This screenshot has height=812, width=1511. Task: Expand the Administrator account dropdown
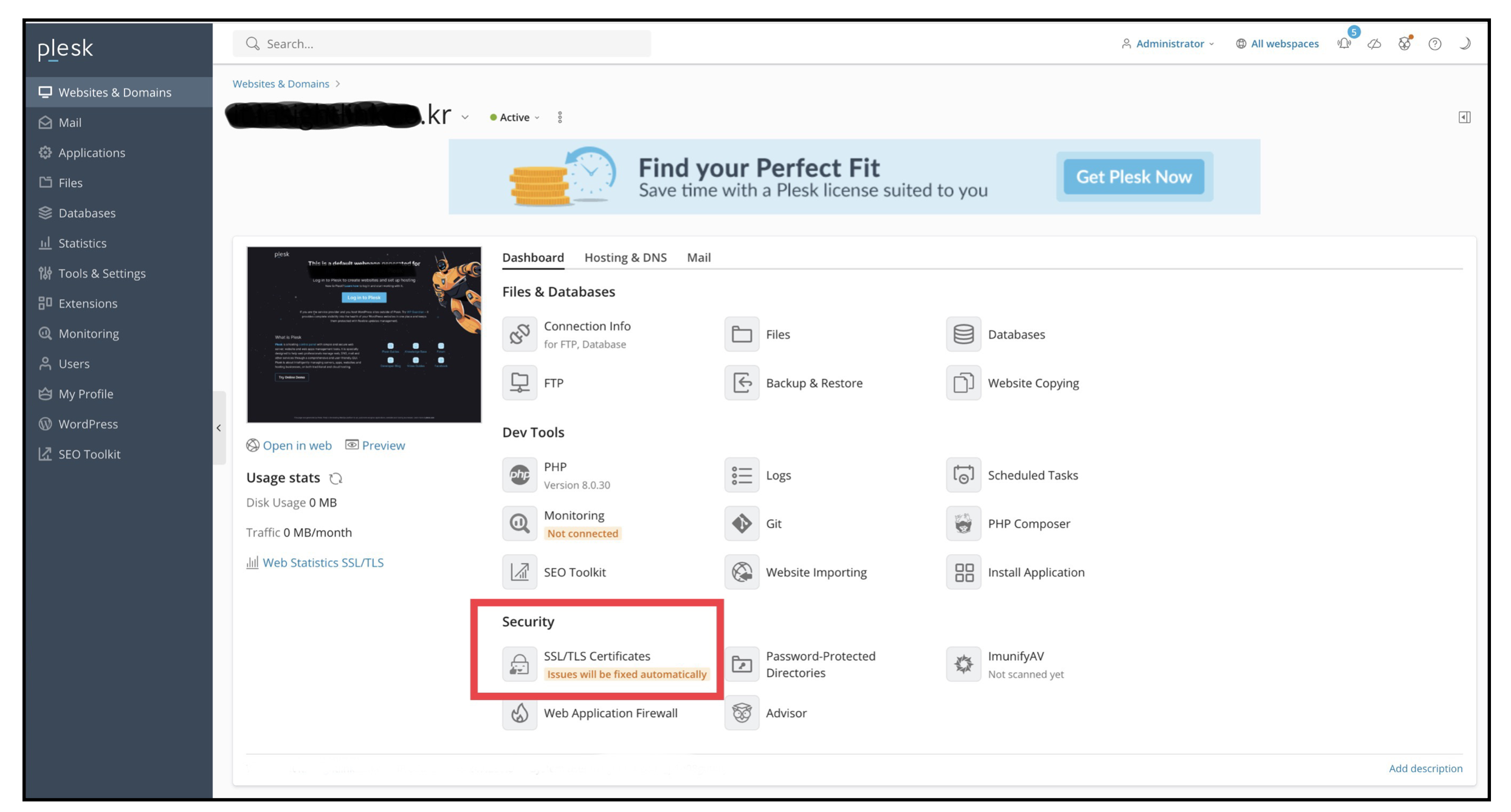pyautogui.click(x=1168, y=44)
